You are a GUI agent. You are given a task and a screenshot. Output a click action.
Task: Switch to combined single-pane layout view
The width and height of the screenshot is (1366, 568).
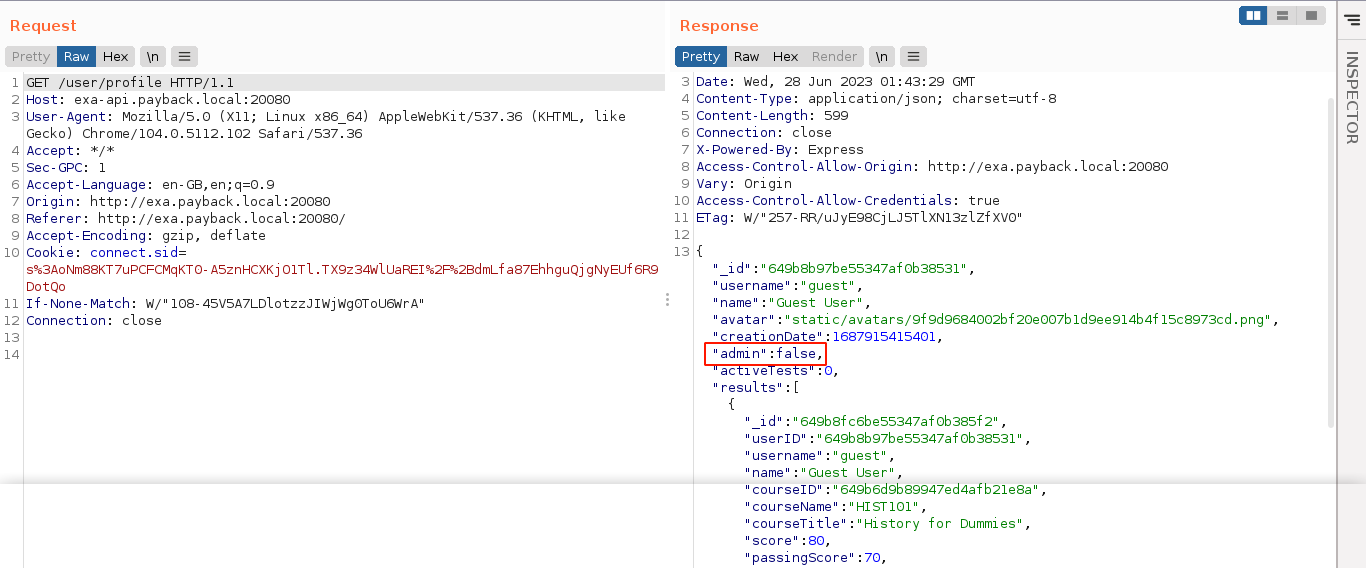coord(1310,15)
